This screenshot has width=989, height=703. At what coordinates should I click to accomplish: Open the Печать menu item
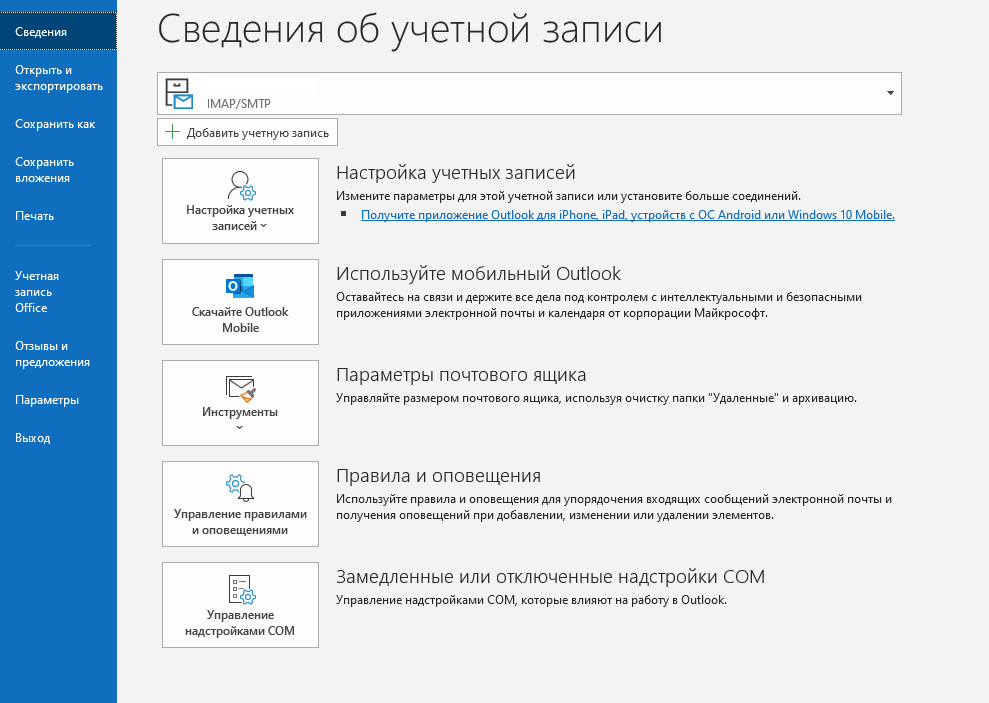coord(35,216)
